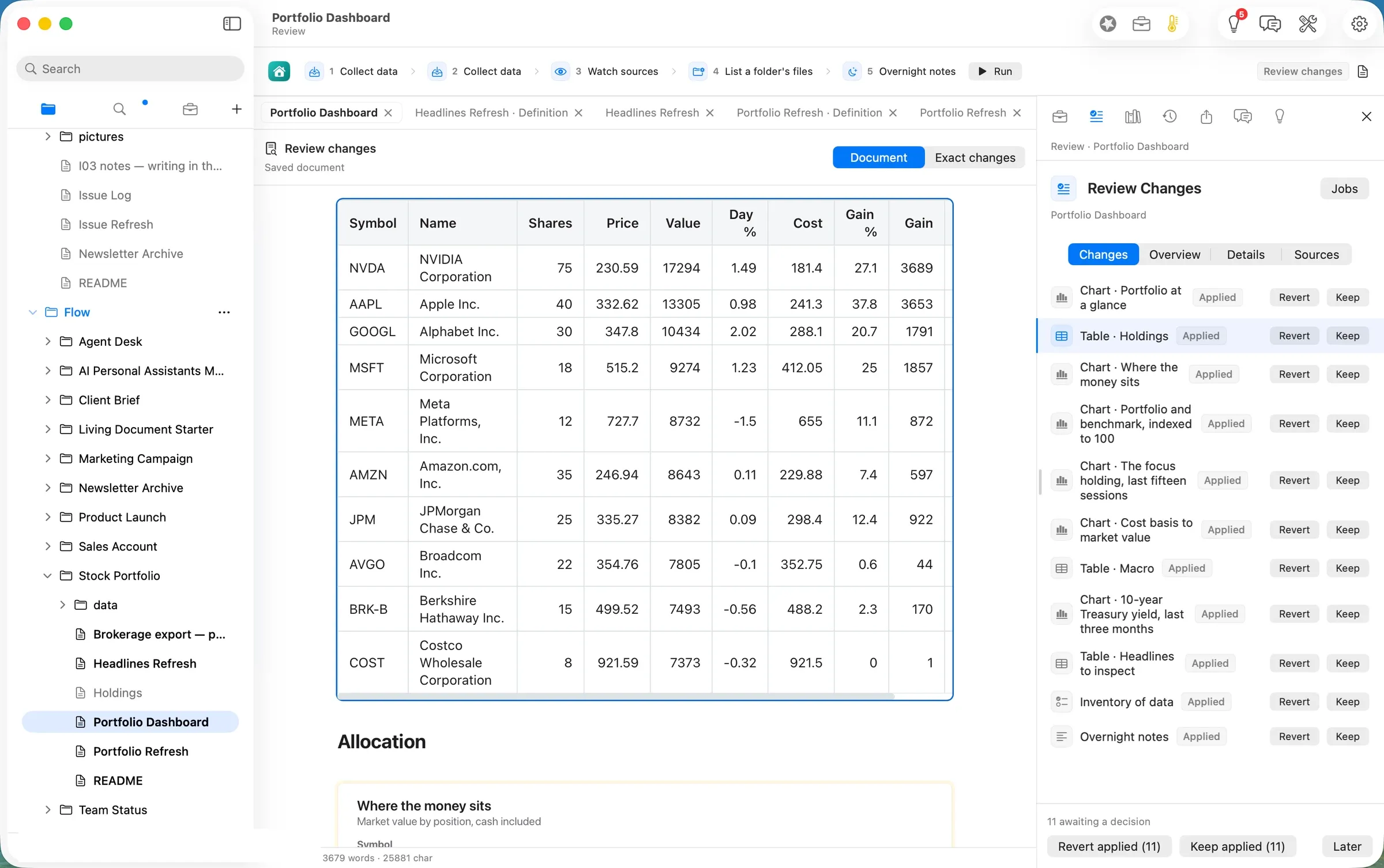Toggle the sidebar panel icon
The height and width of the screenshot is (868, 1384).
tap(232, 24)
